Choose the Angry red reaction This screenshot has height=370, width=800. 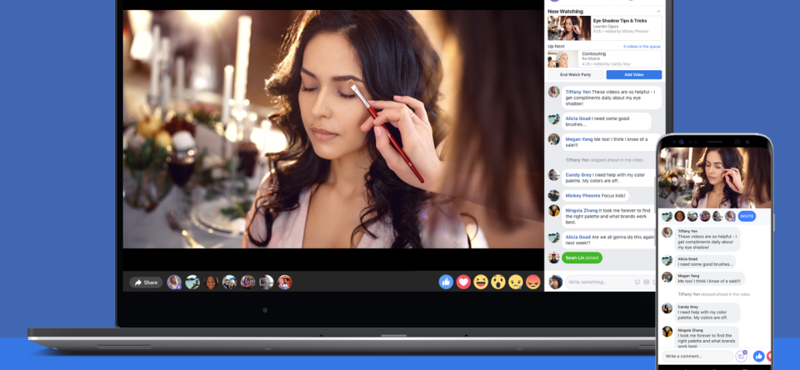[x=533, y=282]
